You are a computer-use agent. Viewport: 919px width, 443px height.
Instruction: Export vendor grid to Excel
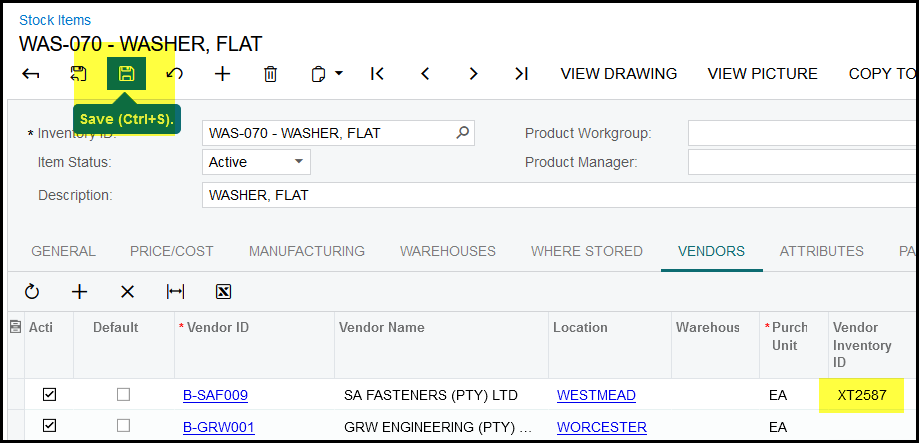224,291
